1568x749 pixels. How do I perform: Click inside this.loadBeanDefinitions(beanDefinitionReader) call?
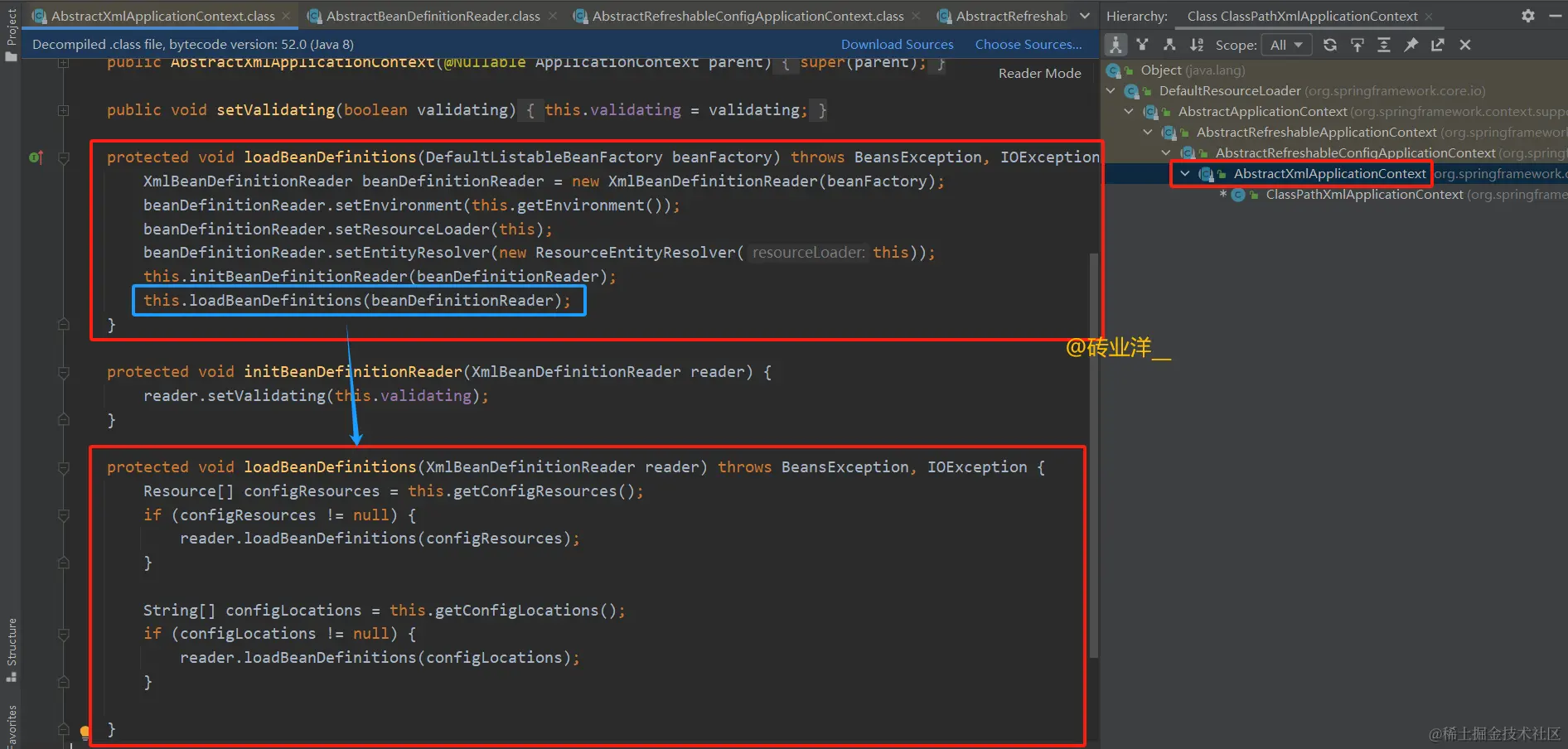coord(357,301)
